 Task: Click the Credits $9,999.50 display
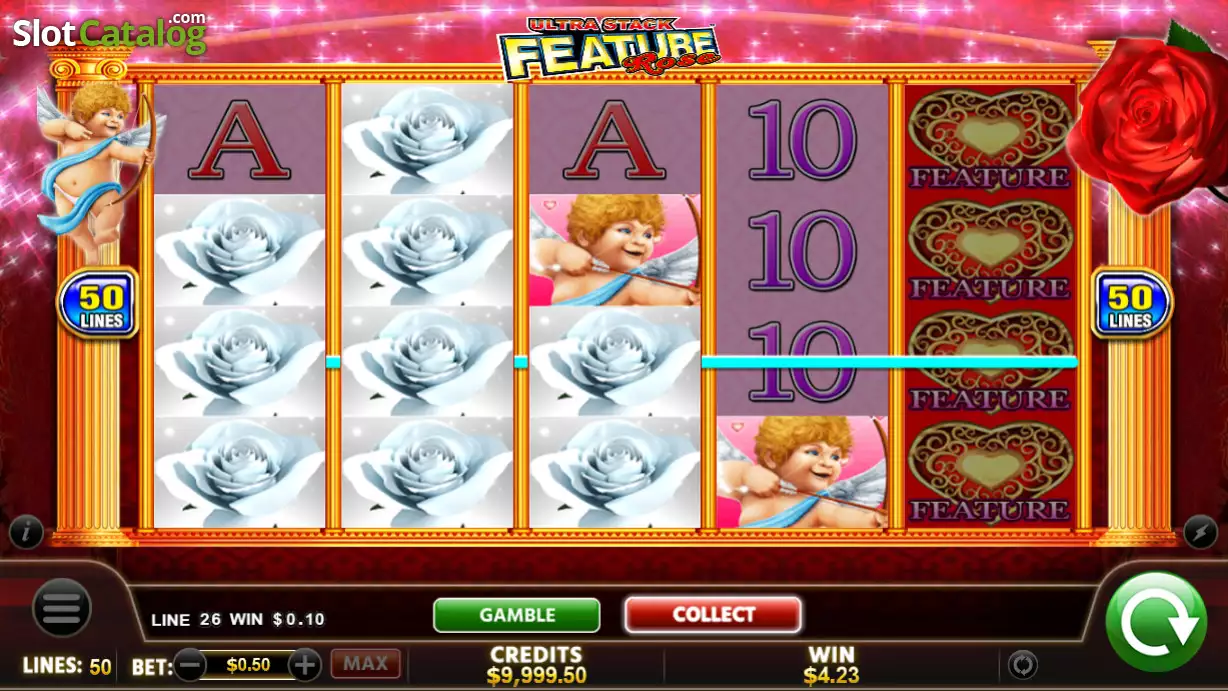click(x=535, y=665)
